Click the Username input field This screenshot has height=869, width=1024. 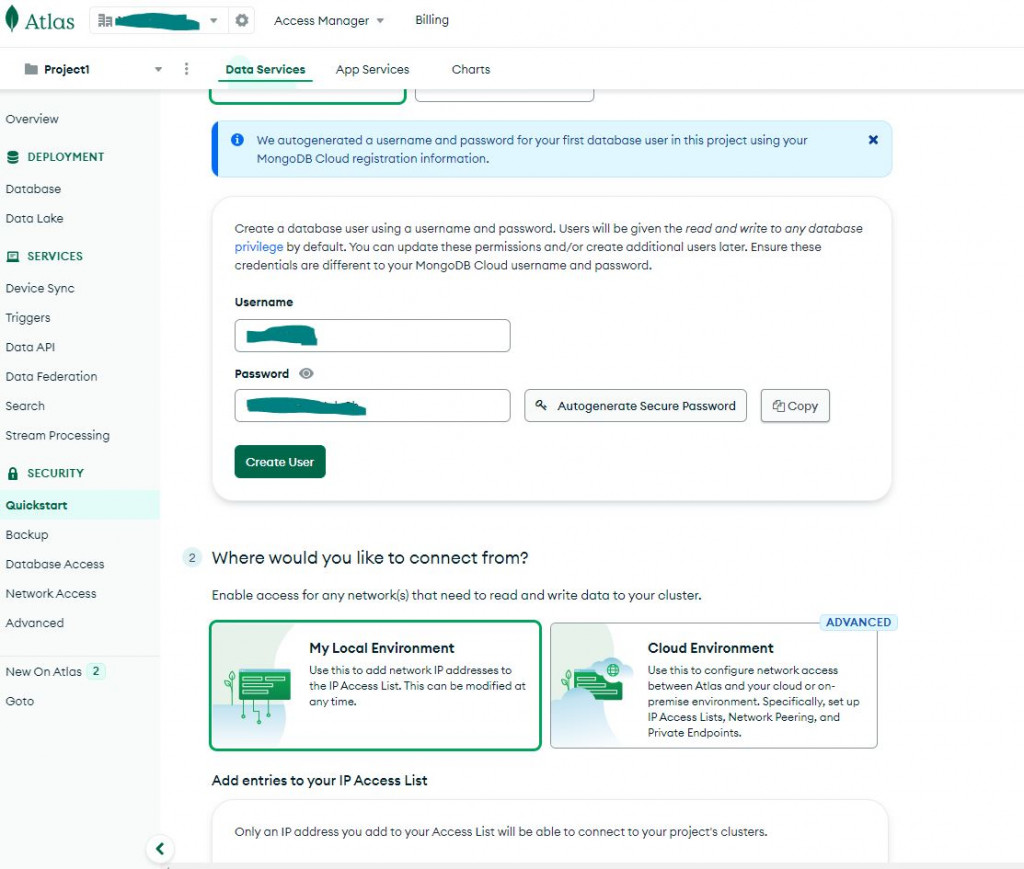tap(372, 336)
